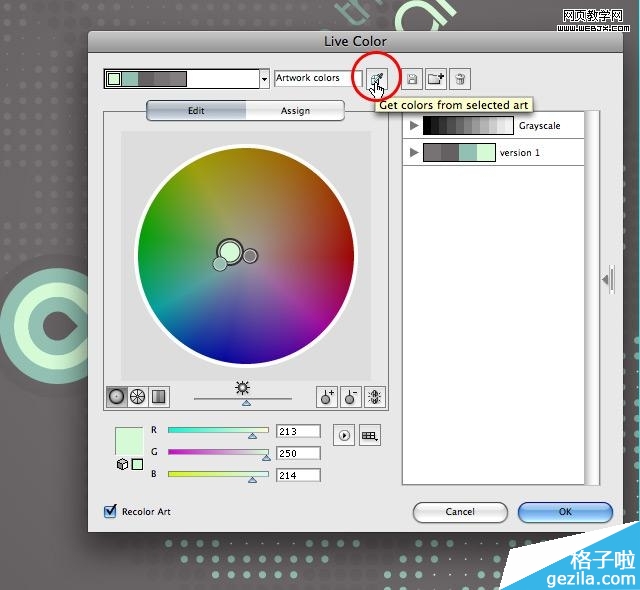Click the B value field showing 214
Image resolution: width=640 pixels, height=590 pixels.
(x=298, y=475)
